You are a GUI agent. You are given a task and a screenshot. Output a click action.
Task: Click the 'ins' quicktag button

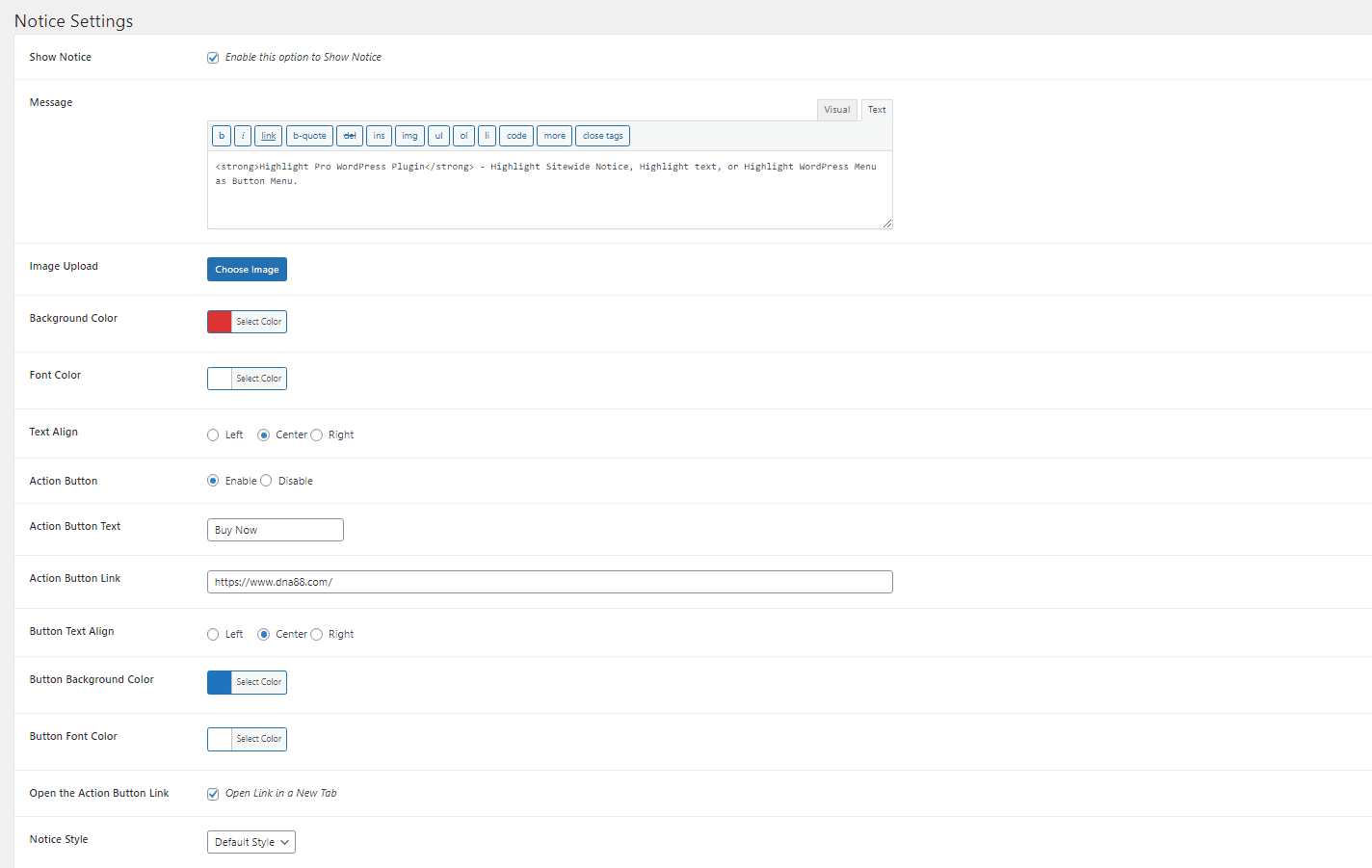coord(379,136)
